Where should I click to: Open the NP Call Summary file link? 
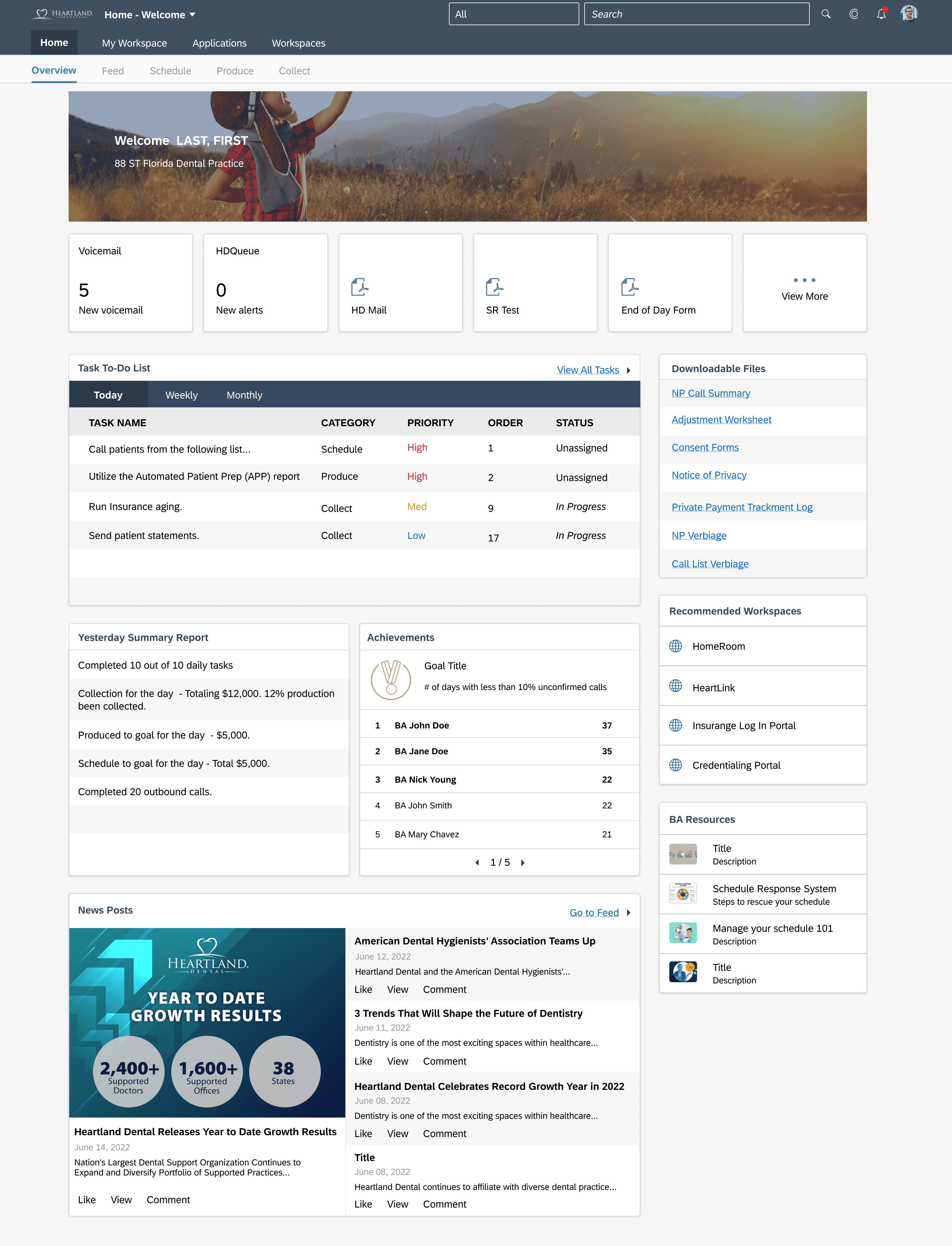(711, 393)
